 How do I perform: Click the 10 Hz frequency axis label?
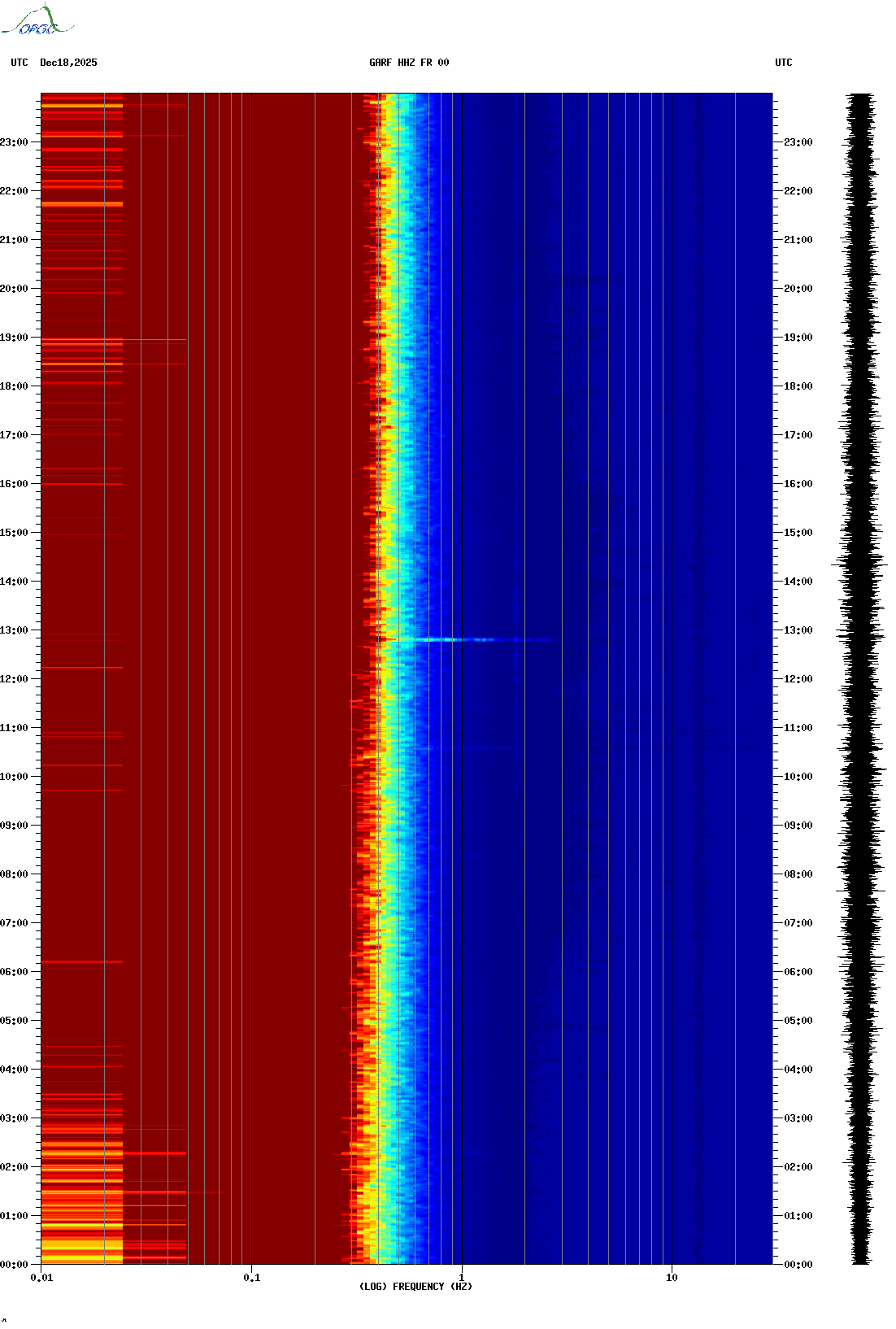[672, 1278]
